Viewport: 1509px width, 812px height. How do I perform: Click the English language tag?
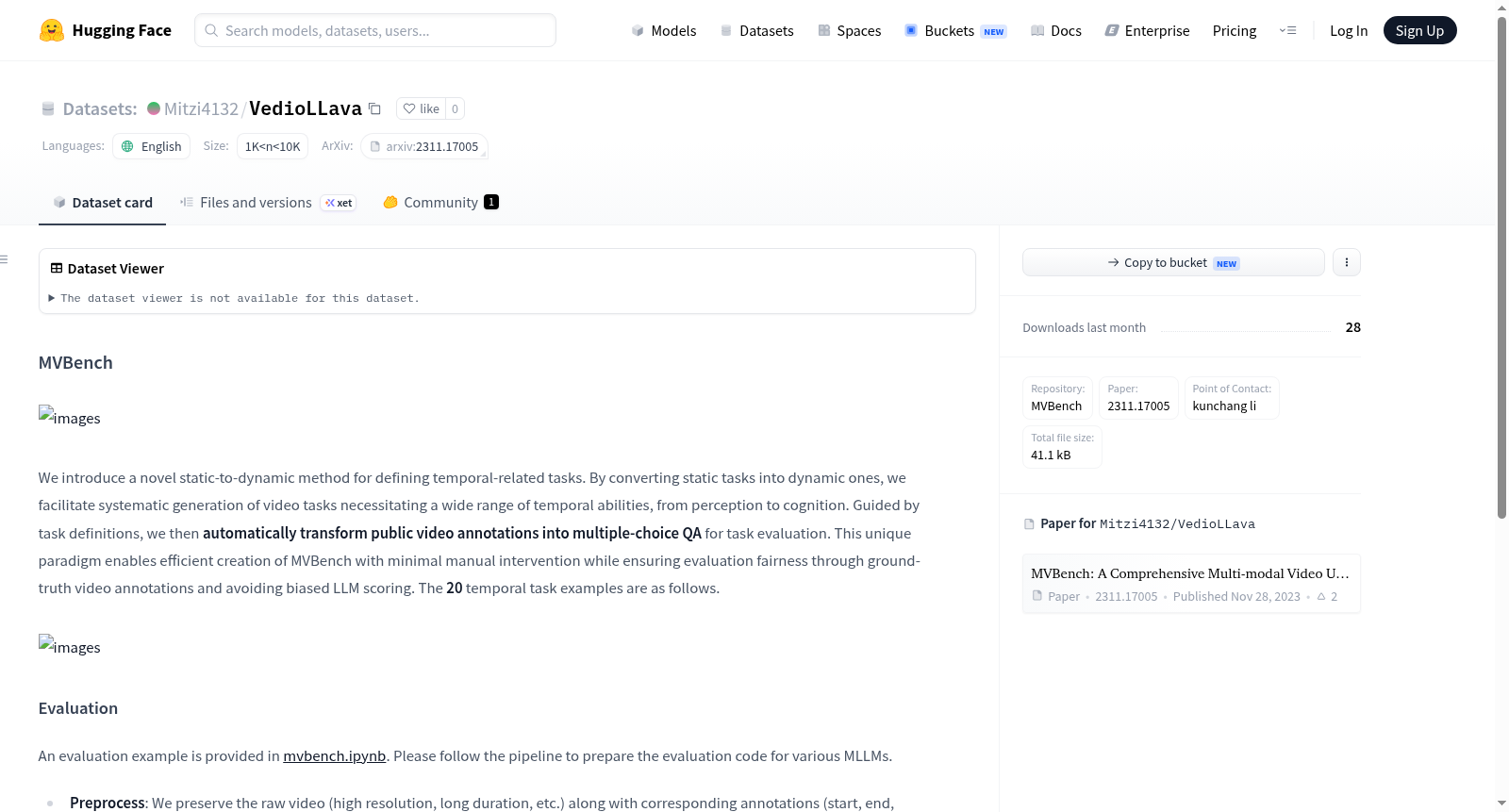[152, 146]
